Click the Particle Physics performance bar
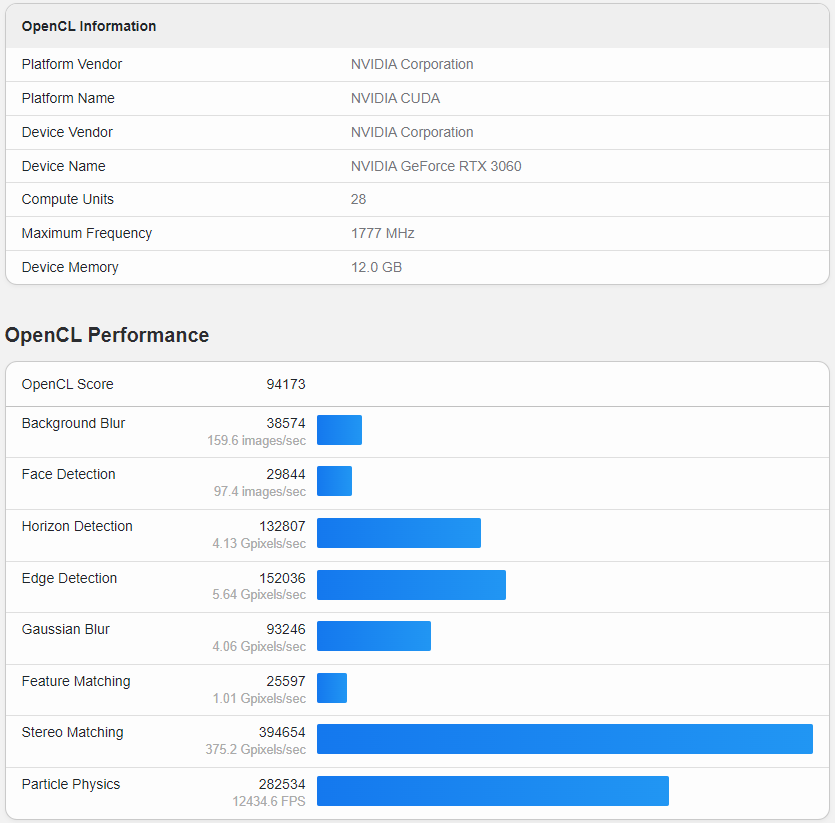835x823 pixels. coord(493,791)
